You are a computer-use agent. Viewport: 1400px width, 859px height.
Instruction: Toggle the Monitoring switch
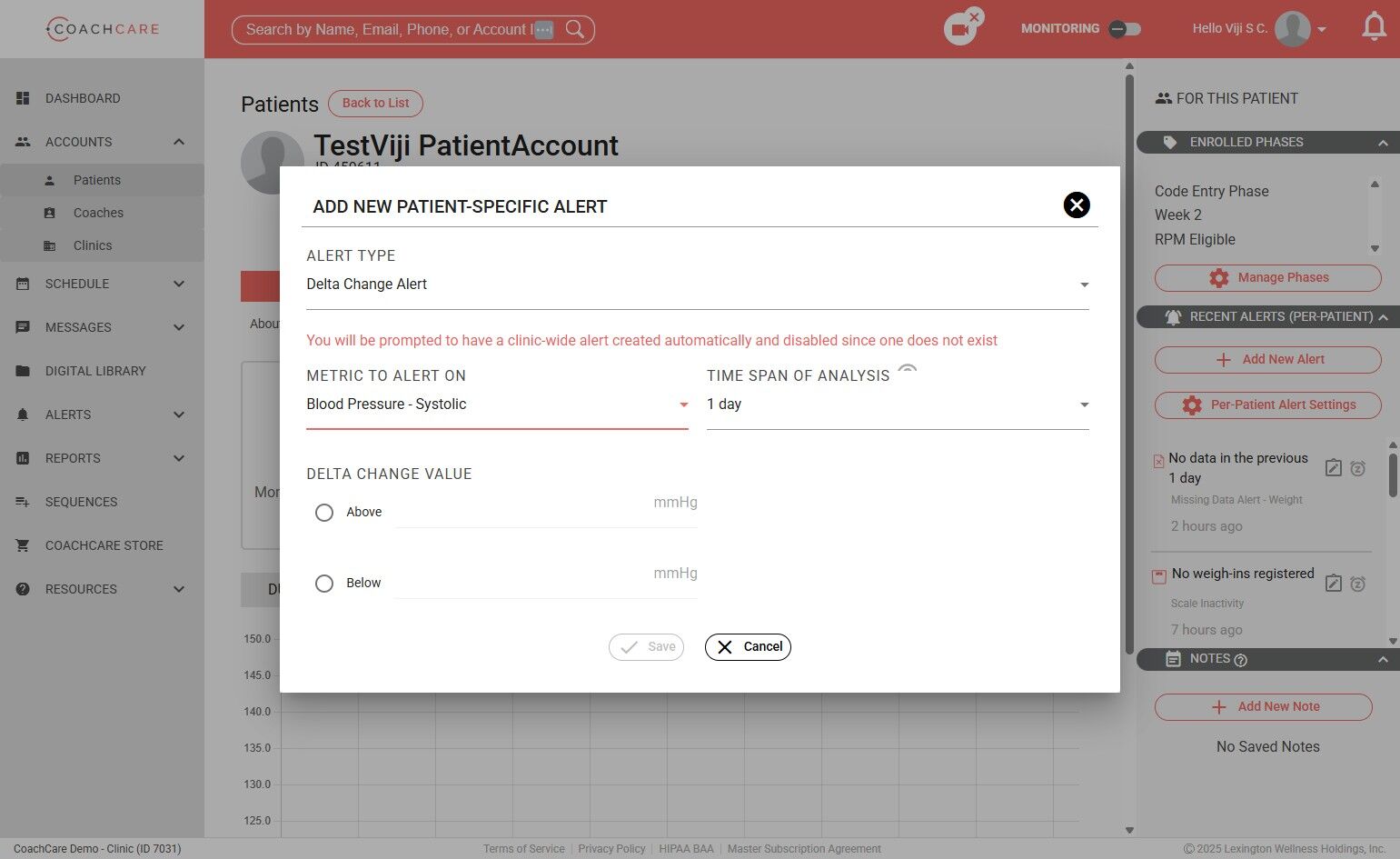tap(1125, 29)
